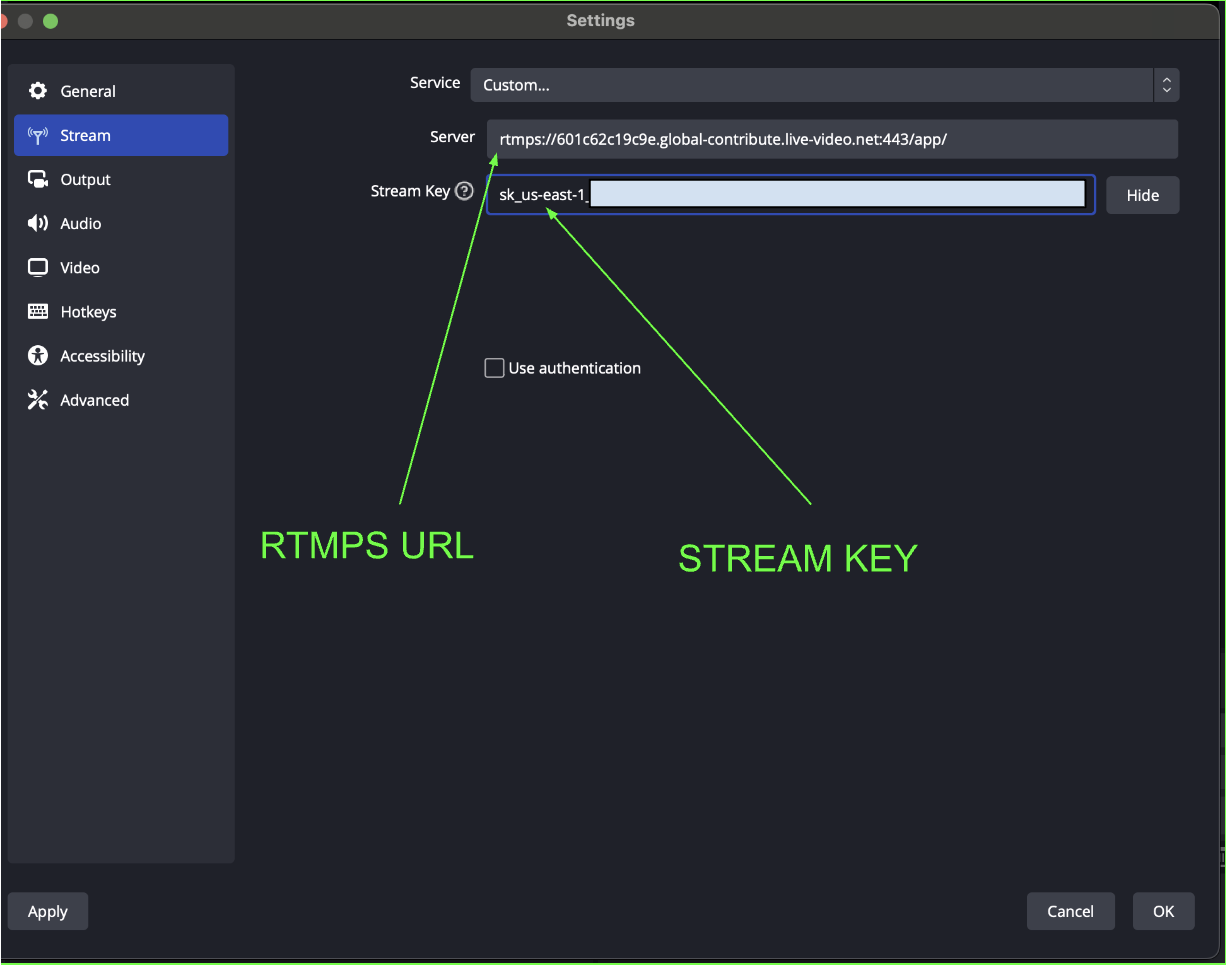Confirm settings with the OK button
The height and width of the screenshot is (966, 1226).
click(1163, 911)
